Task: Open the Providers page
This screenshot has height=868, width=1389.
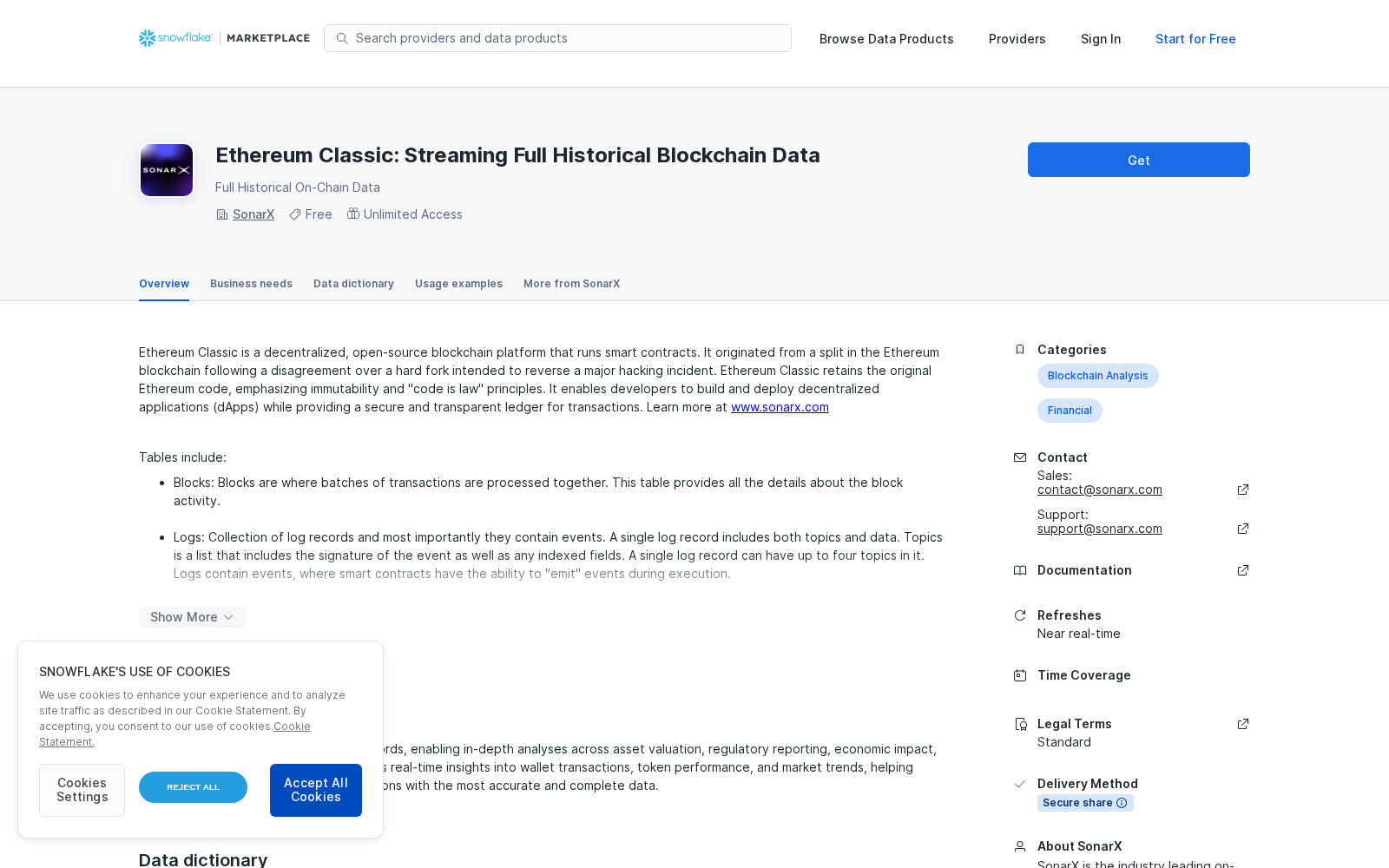Action: point(1017,39)
